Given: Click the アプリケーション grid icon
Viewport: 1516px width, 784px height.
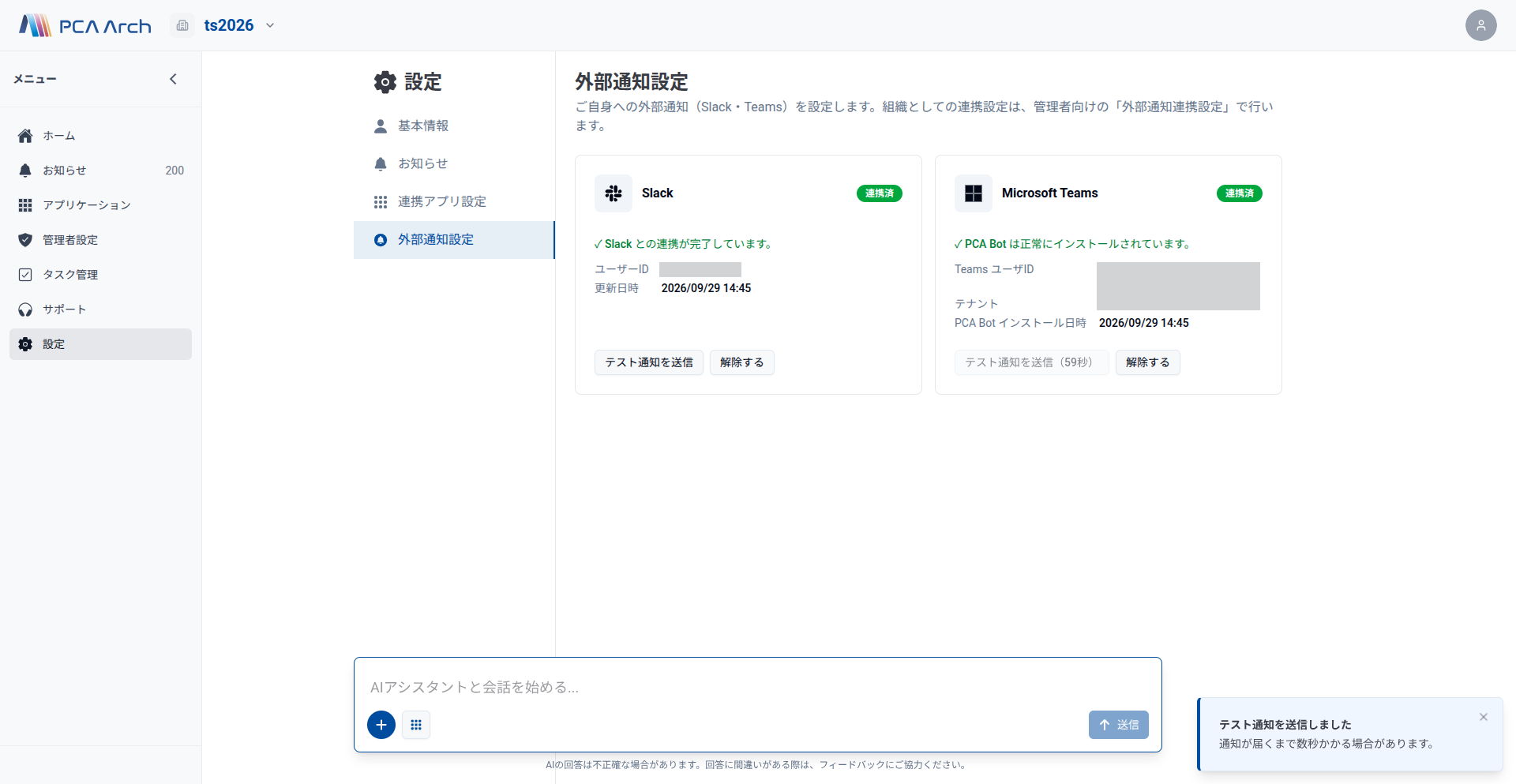Looking at the screenshot, I should (25, 205).
